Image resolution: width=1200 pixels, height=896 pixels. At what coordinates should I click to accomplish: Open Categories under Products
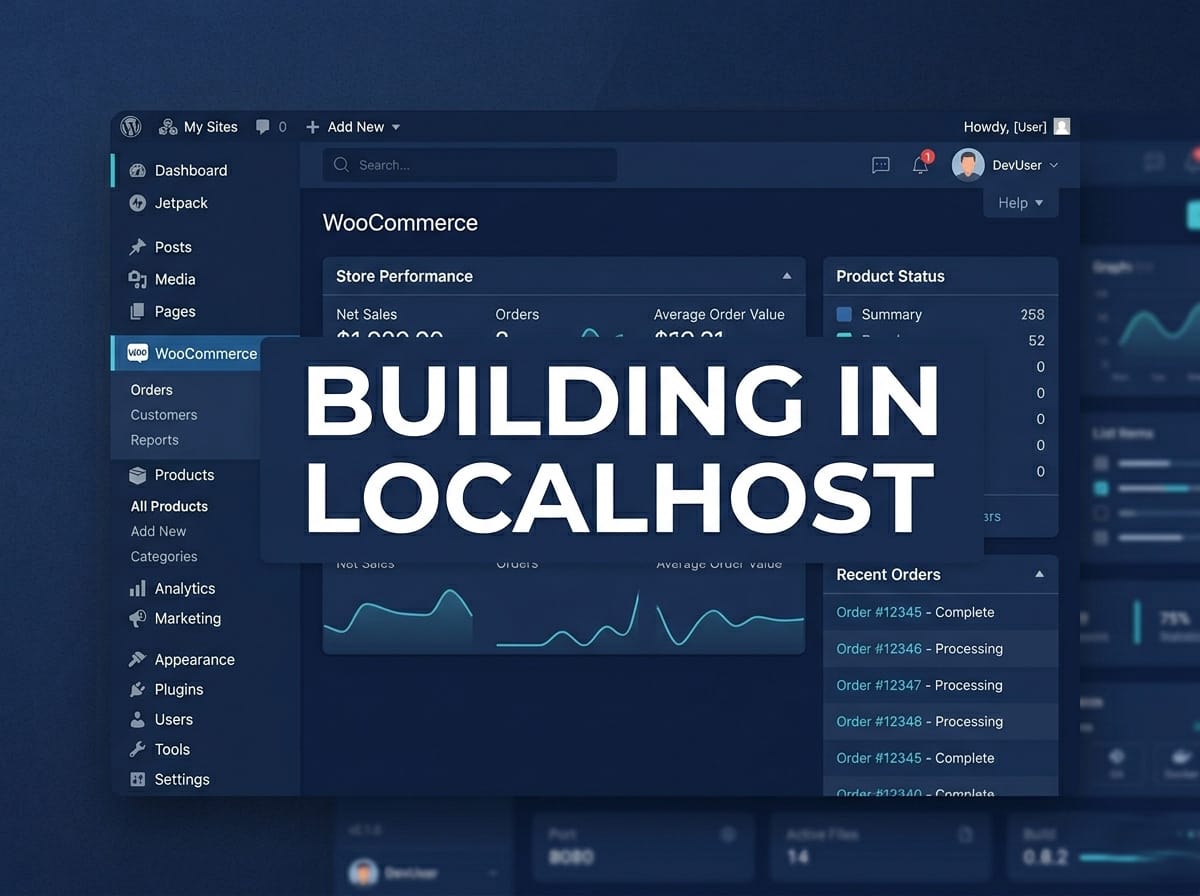pos(164,556)
